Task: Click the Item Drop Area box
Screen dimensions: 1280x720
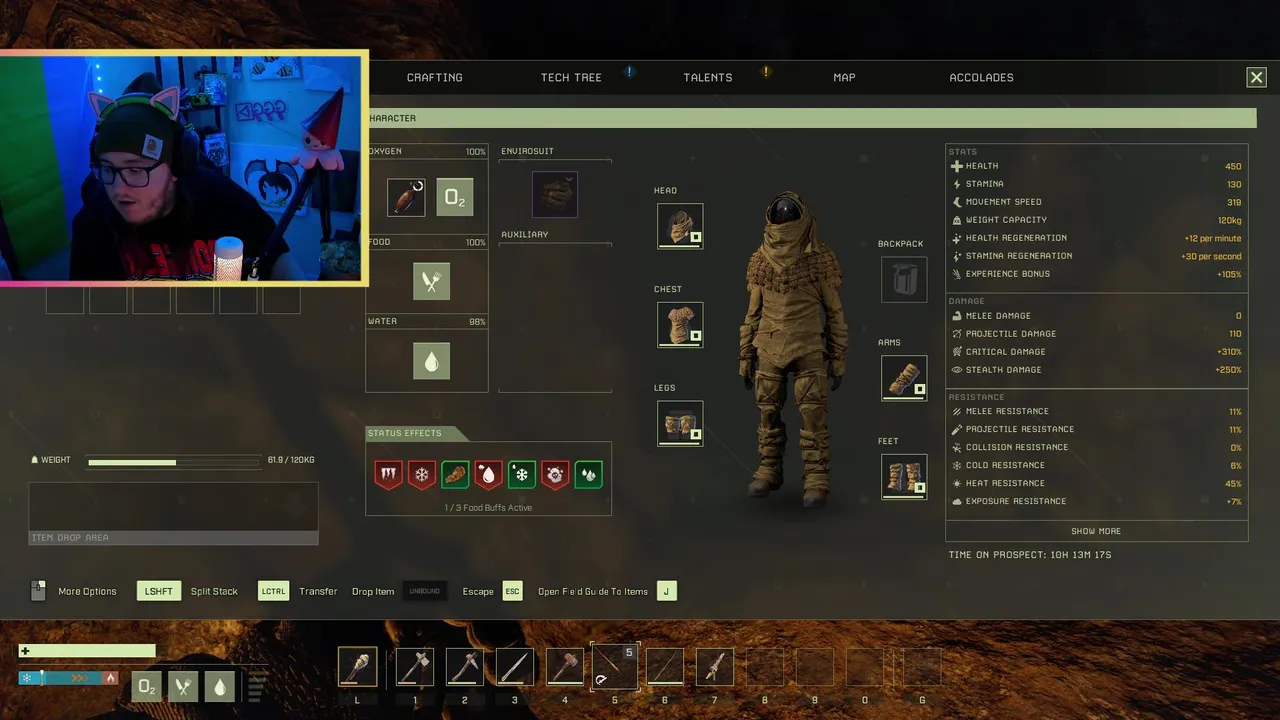Action: point(173,513)
